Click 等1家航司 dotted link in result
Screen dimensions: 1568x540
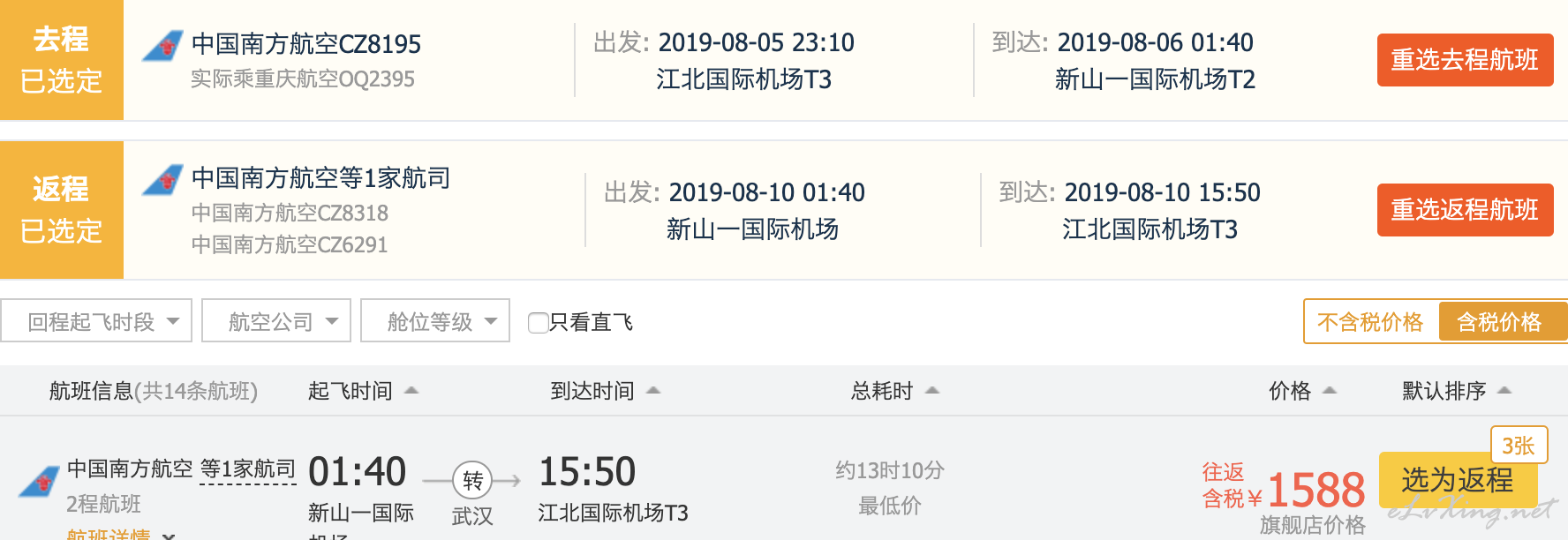(248, 469)
